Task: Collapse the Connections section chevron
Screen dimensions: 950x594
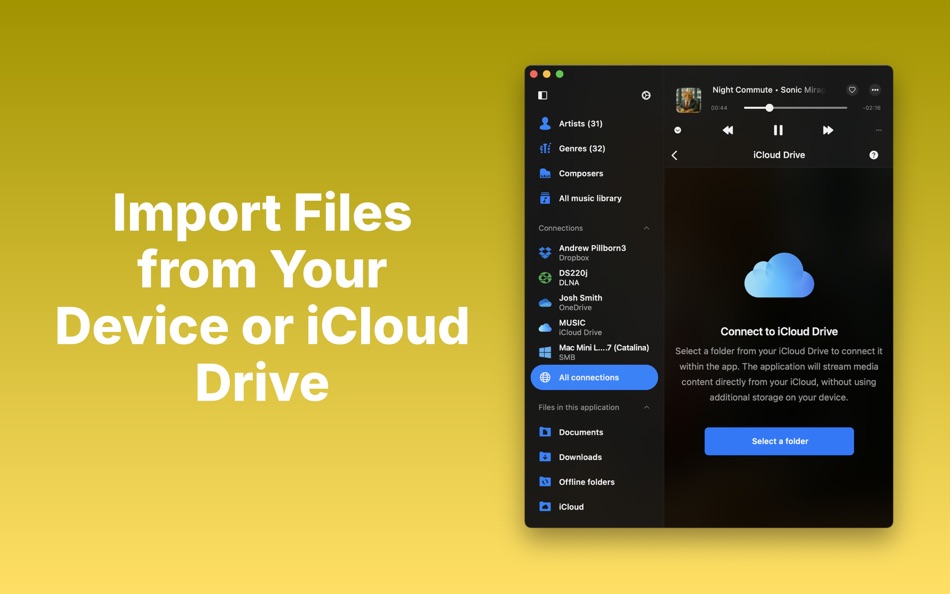Action: click(x=646, y=228)
